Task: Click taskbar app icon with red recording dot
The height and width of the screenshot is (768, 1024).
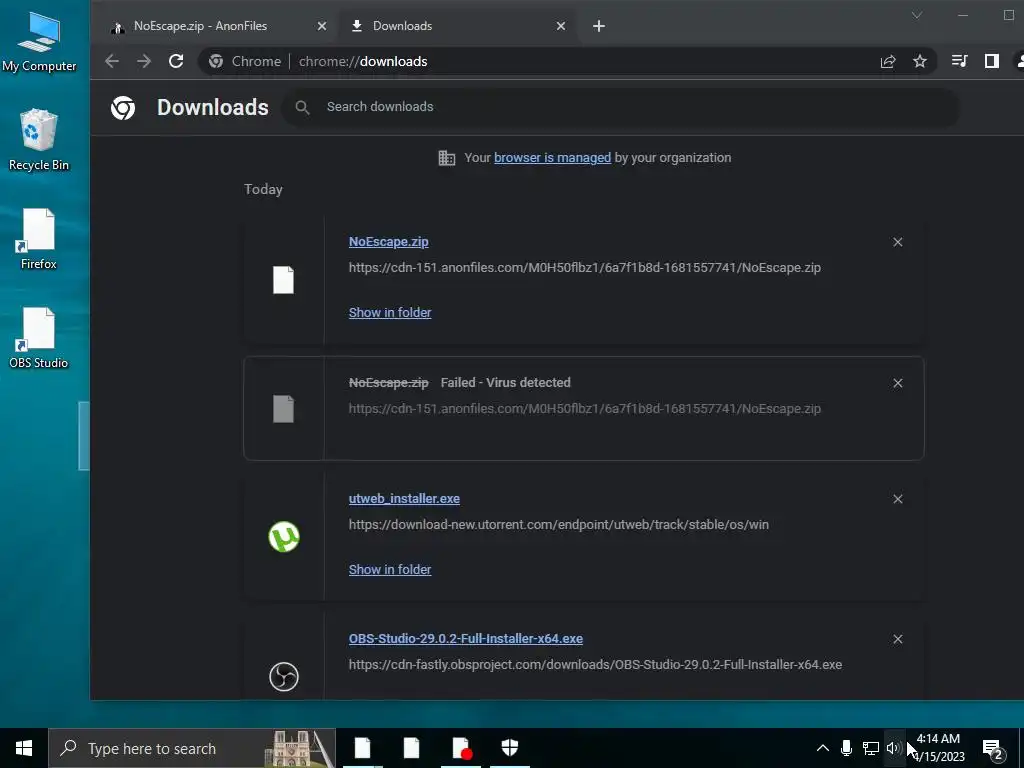Action: 461,748
